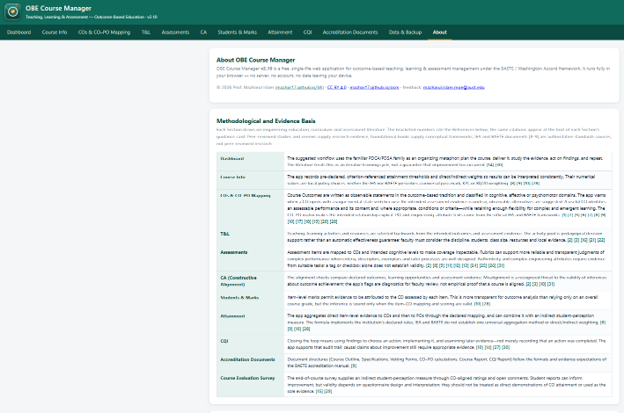Image resolution: width=624 pixels, height=413 pixels.
Task: Open the CA tab
Action: coord(203,32)
